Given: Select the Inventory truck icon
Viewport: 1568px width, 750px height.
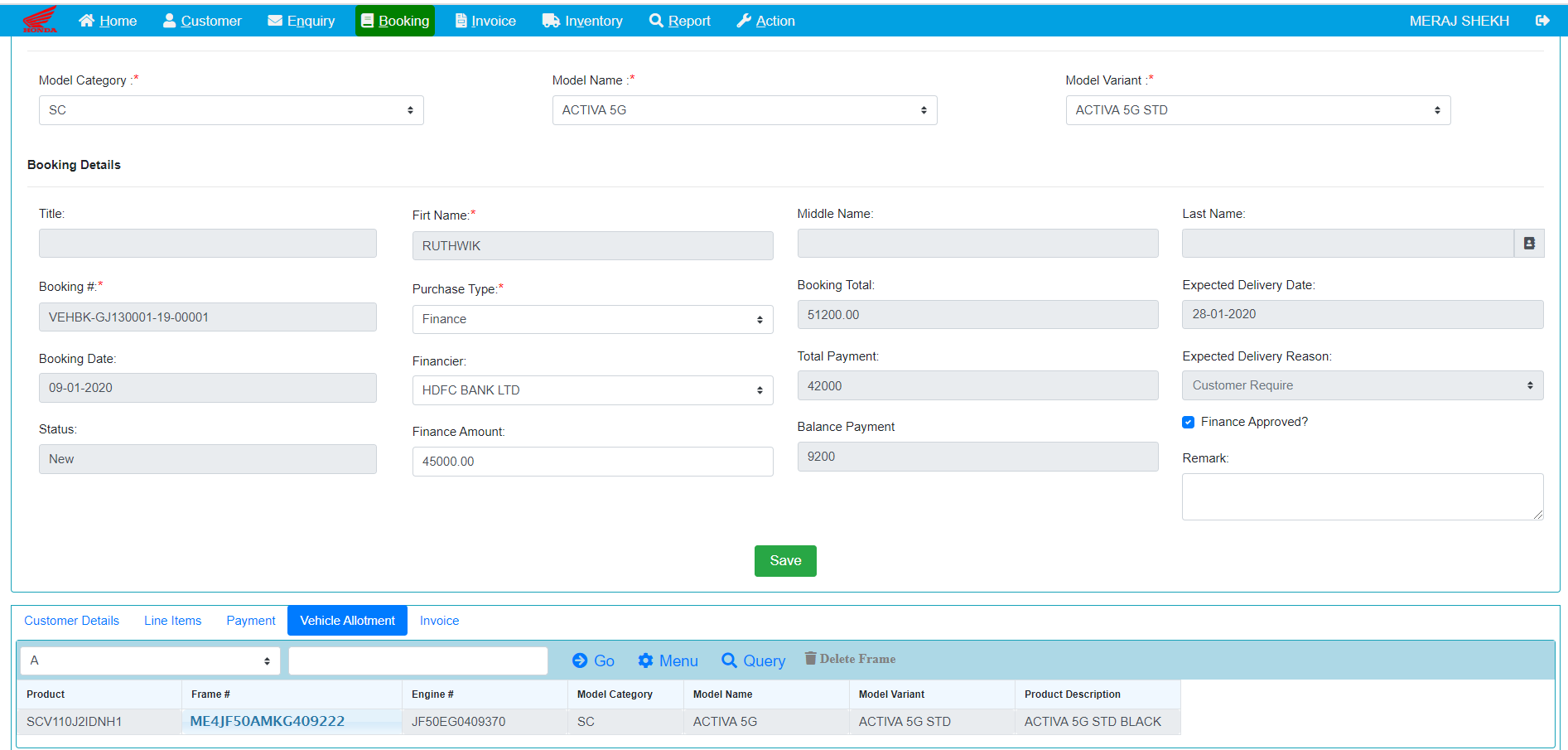Looking at the screenshot, I should 549,20.
